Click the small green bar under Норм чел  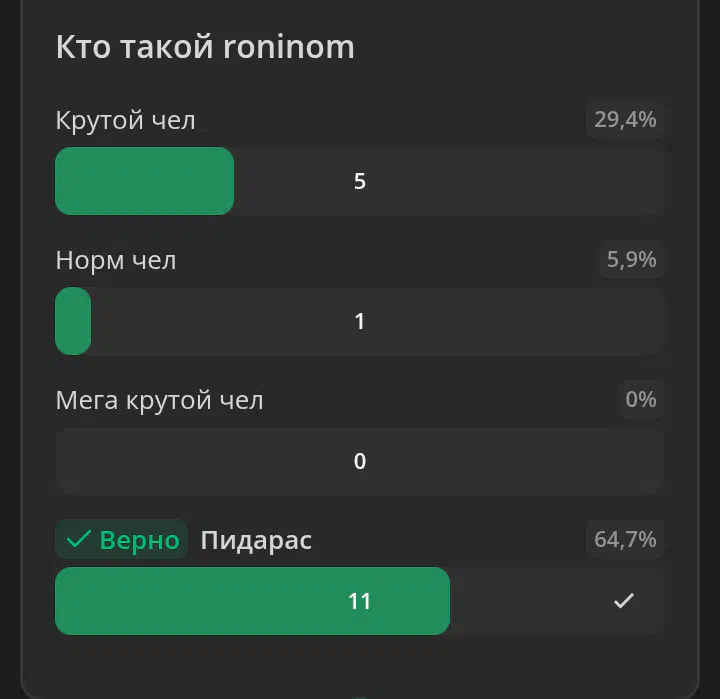tap(73, 321)
